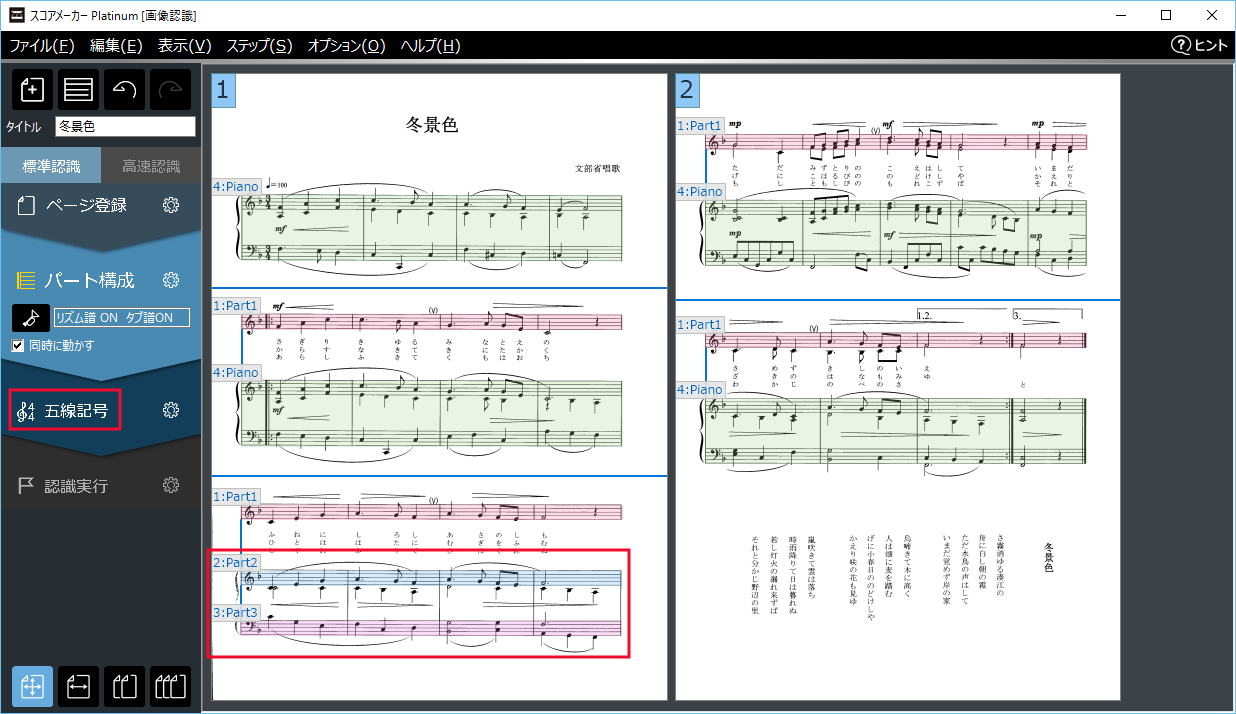Viewport: 1236px width, 714px height.
Task: Switch to the 標準認識 tab
Action: pos(51,166)
